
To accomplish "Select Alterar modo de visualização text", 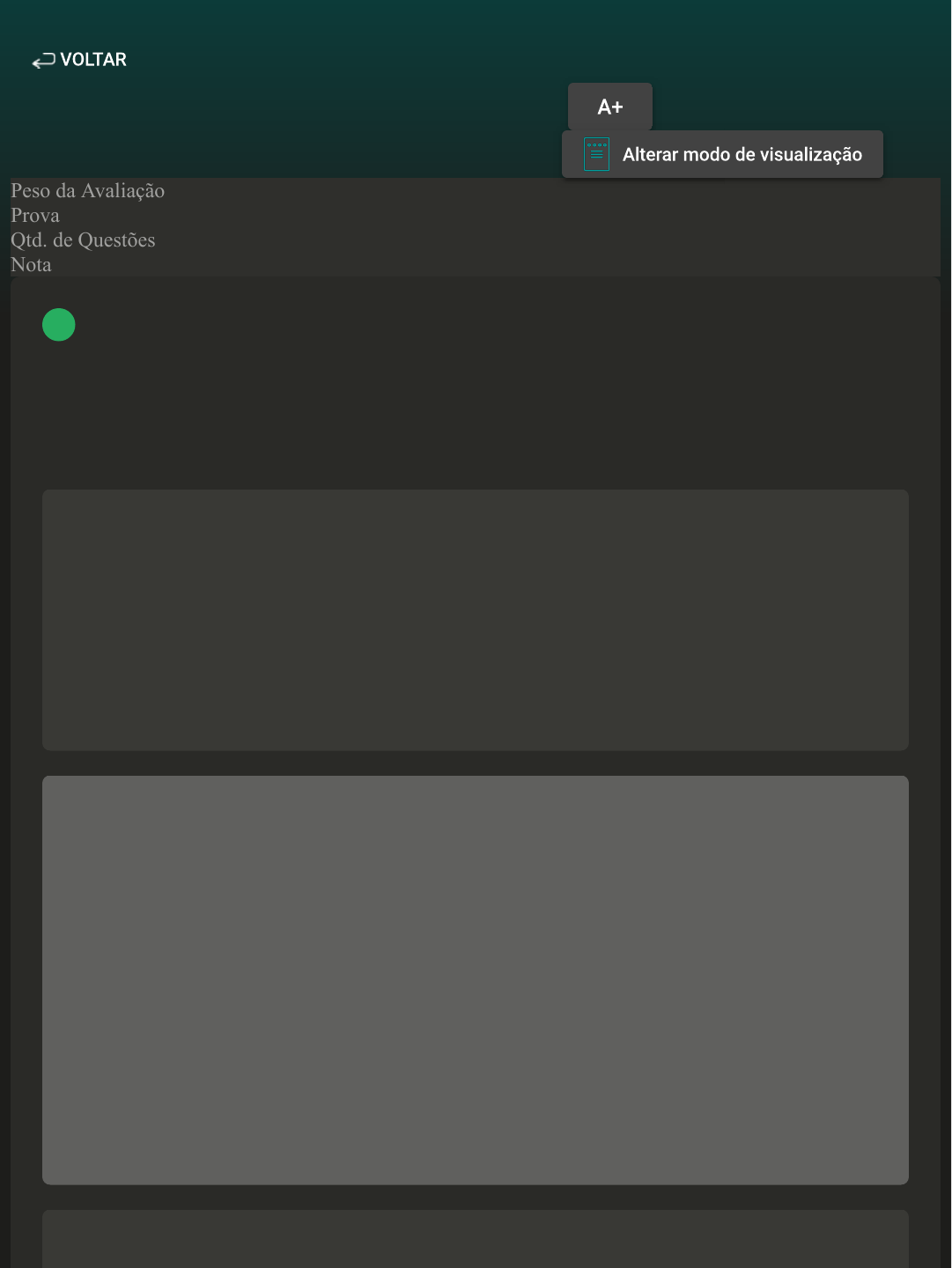I will tap(742, 155).
